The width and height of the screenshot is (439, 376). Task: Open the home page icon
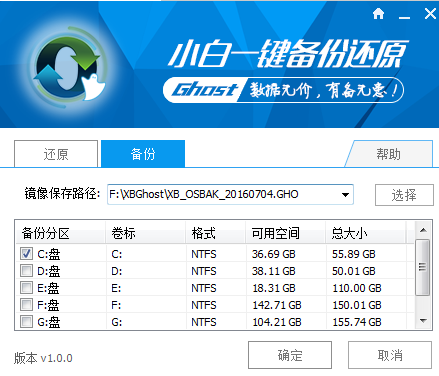coord(378,14)
